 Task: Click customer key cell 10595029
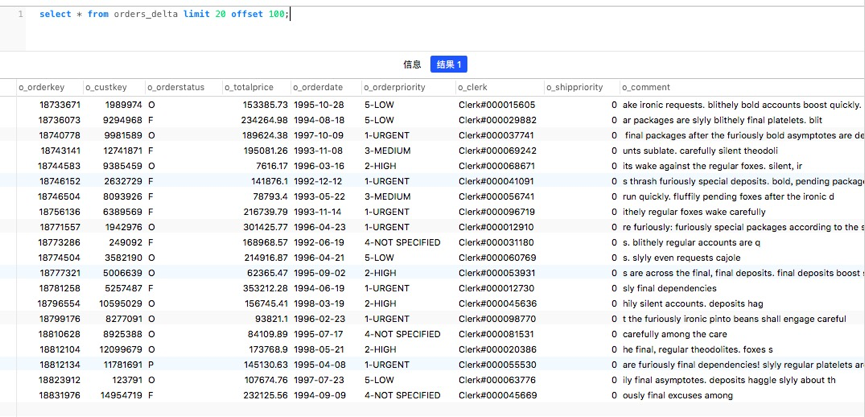coord(121,304)
